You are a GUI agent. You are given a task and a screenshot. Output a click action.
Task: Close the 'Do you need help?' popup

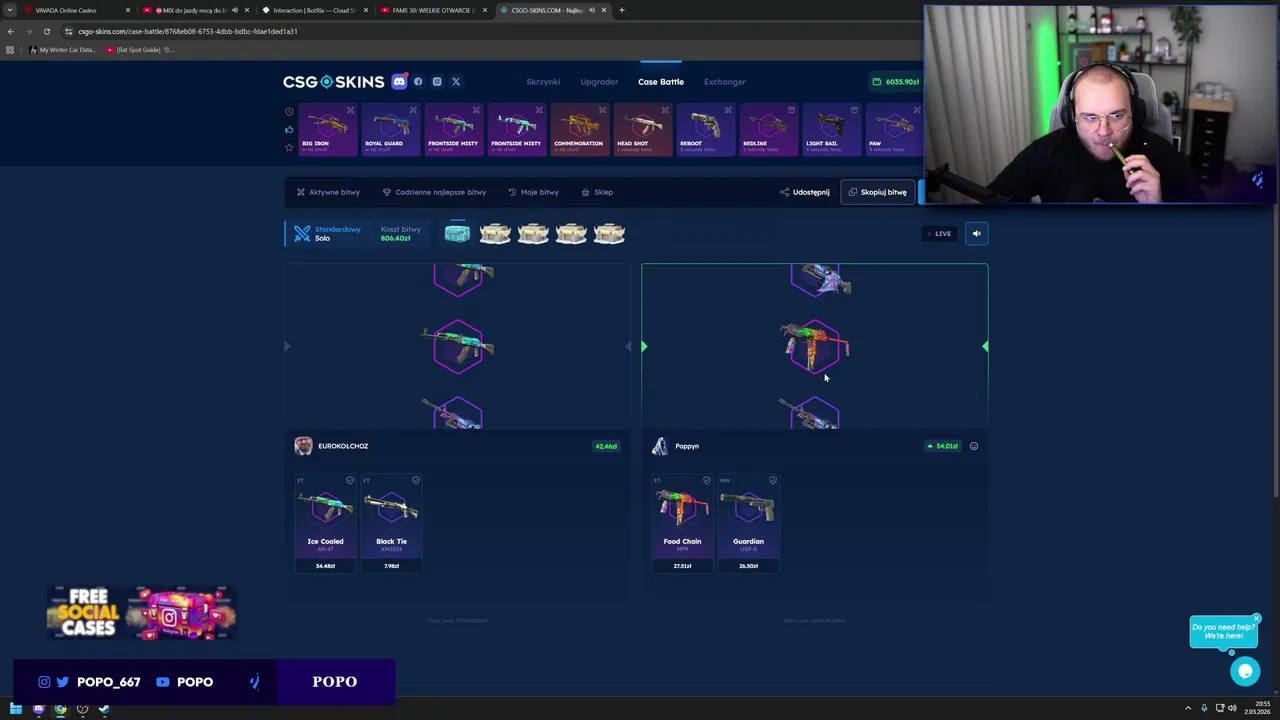(1256, 618)
